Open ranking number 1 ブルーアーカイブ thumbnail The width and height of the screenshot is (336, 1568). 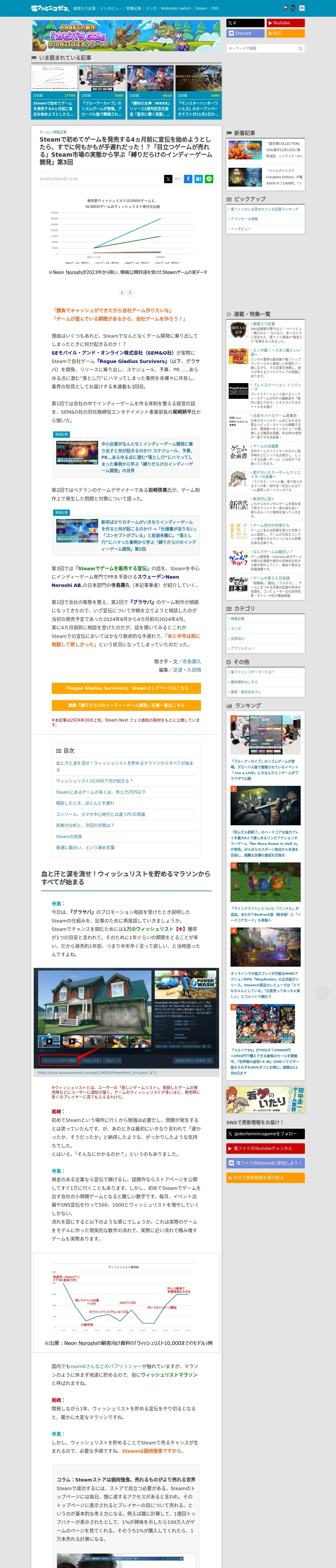click(265, 735)
